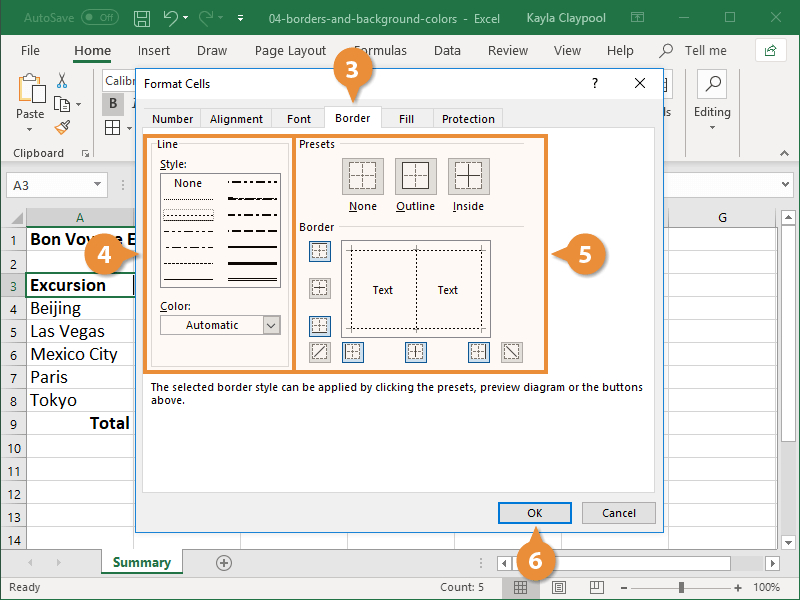Click the Save icon

click(139, 17)
